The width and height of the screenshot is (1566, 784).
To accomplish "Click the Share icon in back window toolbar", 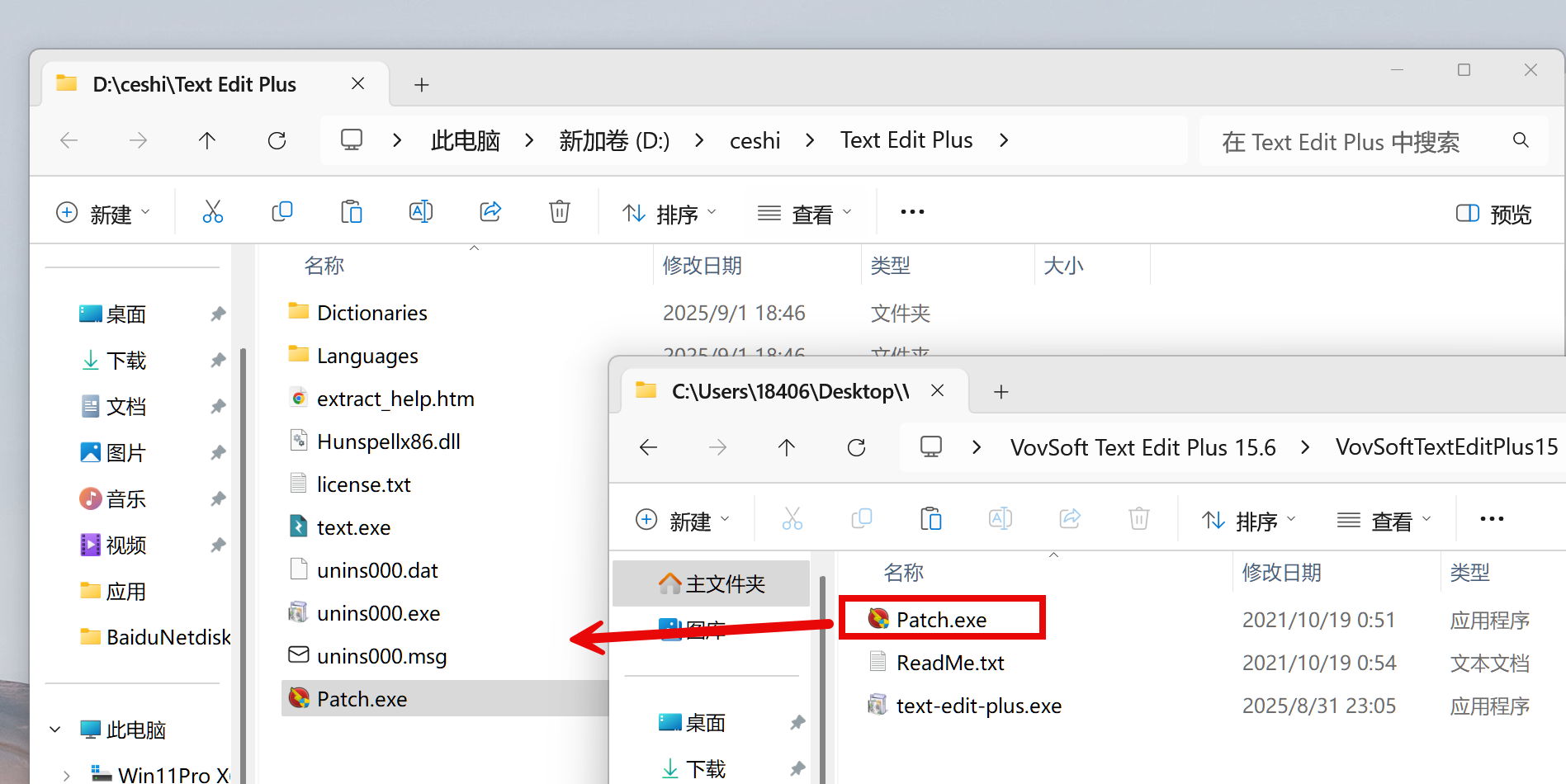I will click(490, 212).
